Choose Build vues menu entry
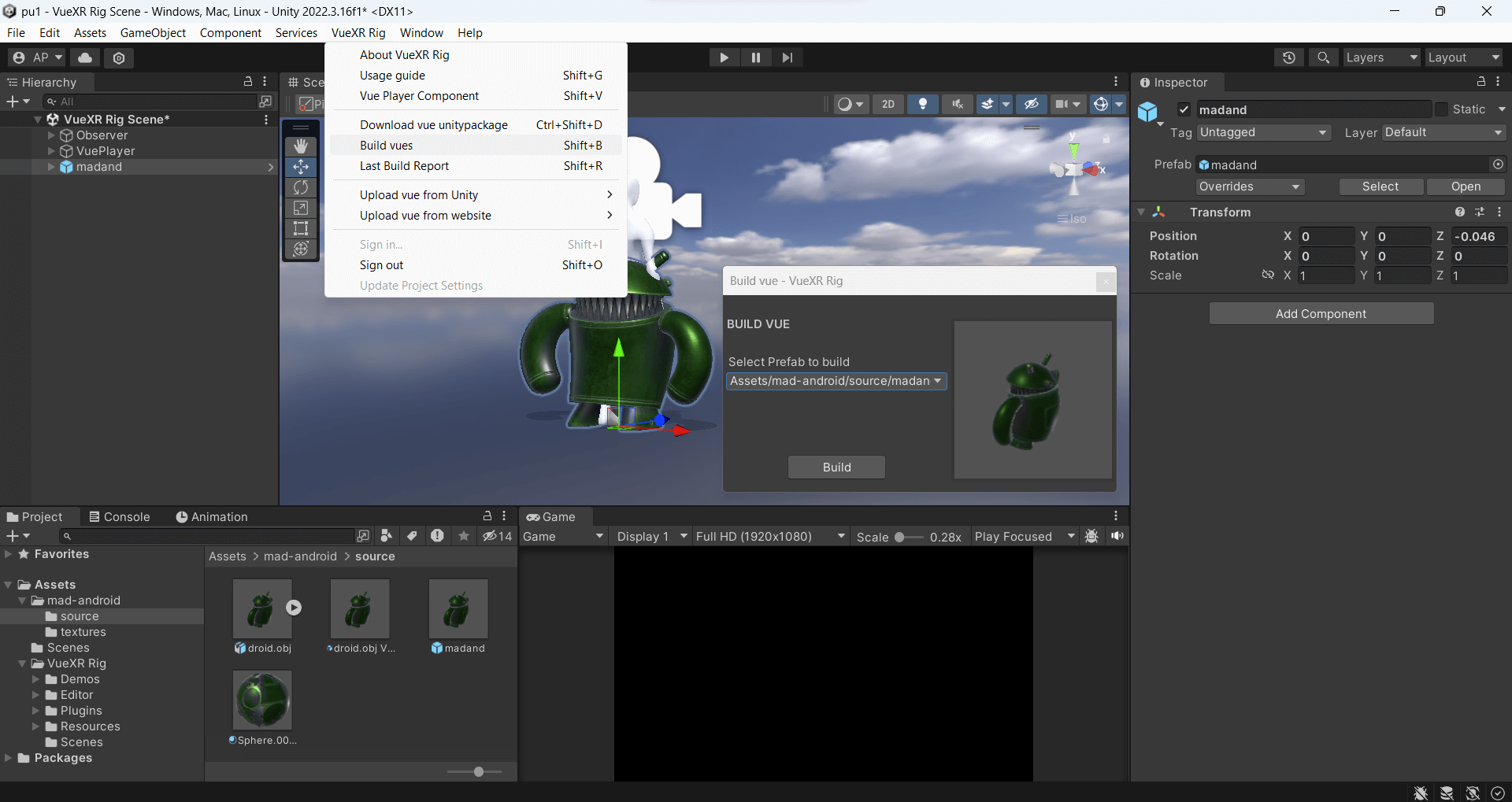1512x802 pixels. 476,146
